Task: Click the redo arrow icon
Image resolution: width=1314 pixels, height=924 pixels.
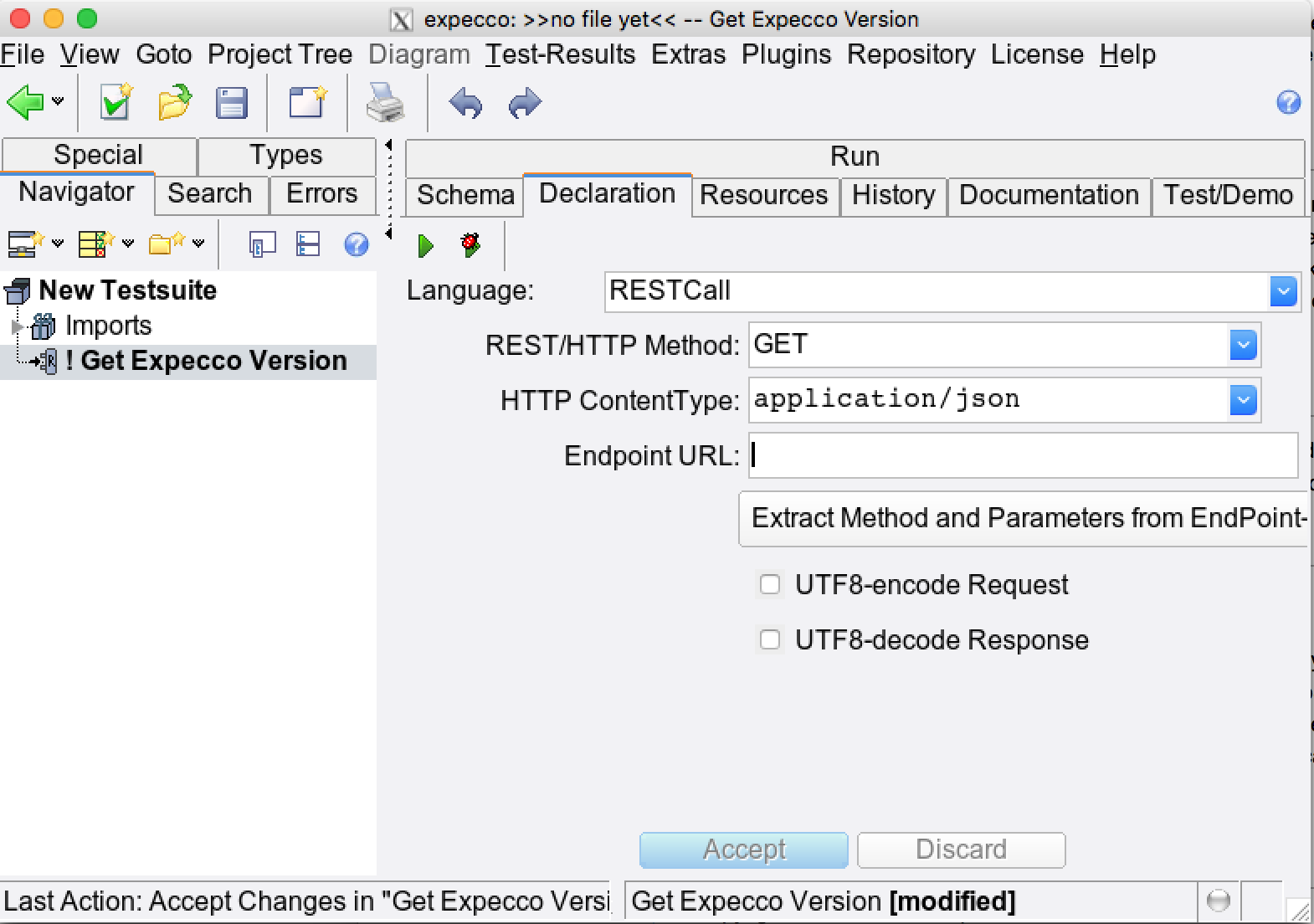Action: pyautogui.click(x=525, y=103)
